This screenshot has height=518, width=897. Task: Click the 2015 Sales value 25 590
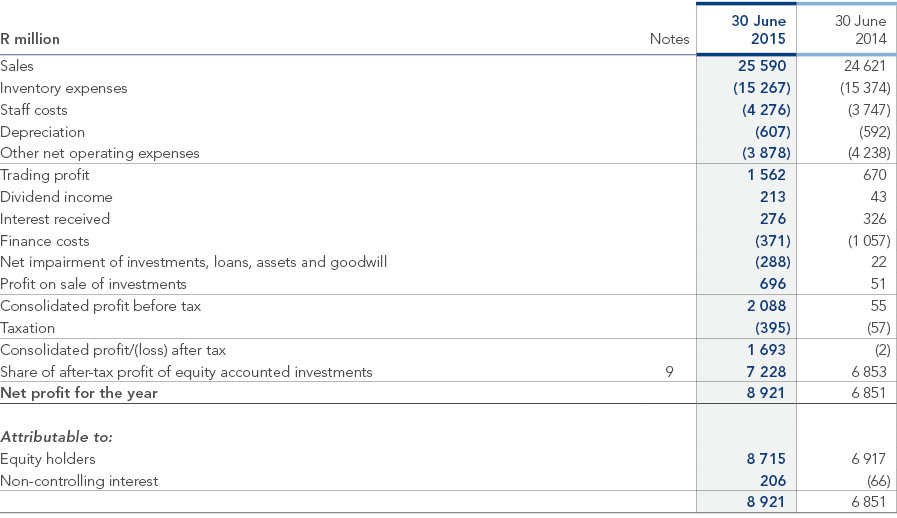(762, 66)
